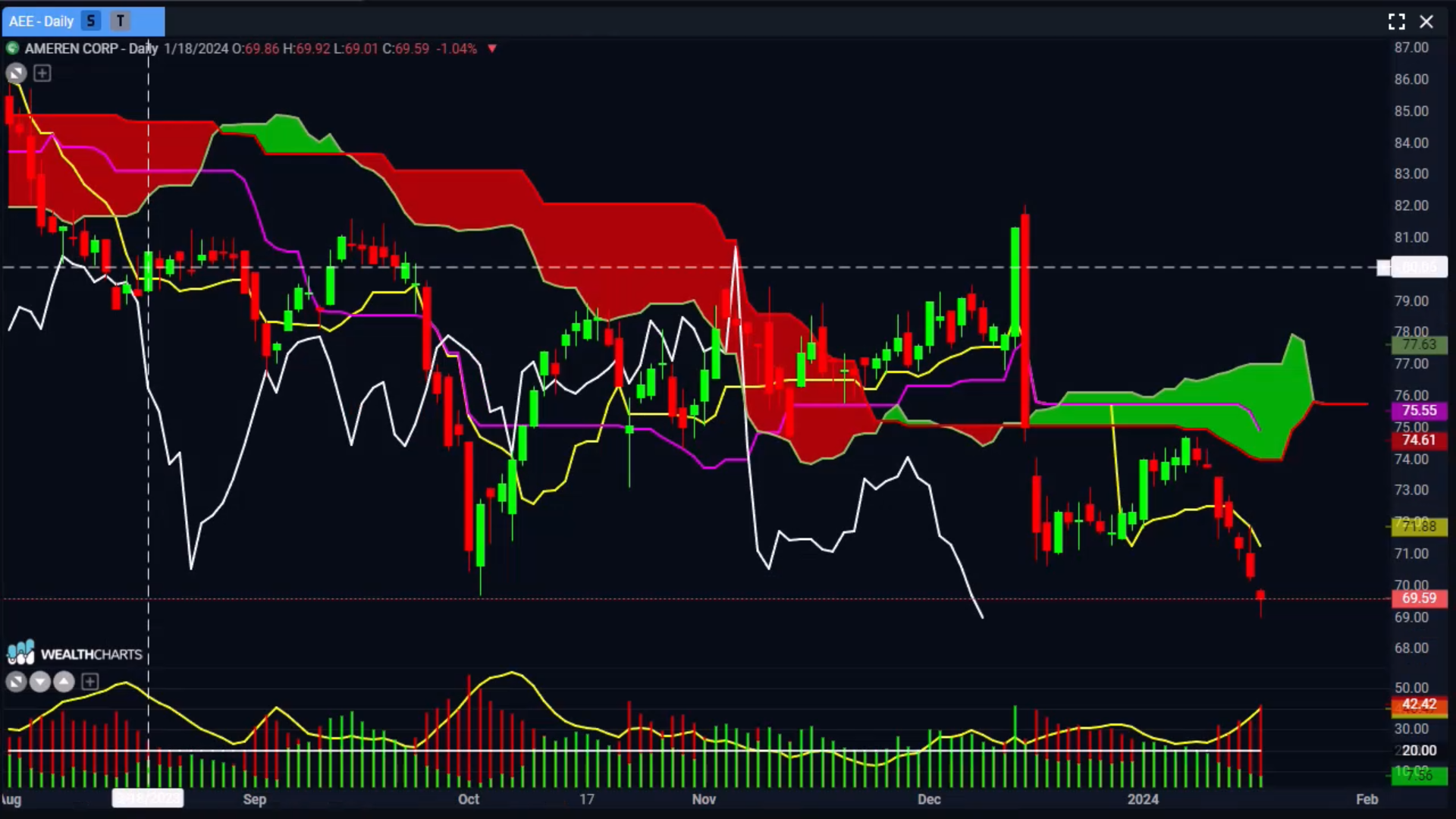
Task: Click the round expand icon in price pane
Action: (x=16, y=74)
